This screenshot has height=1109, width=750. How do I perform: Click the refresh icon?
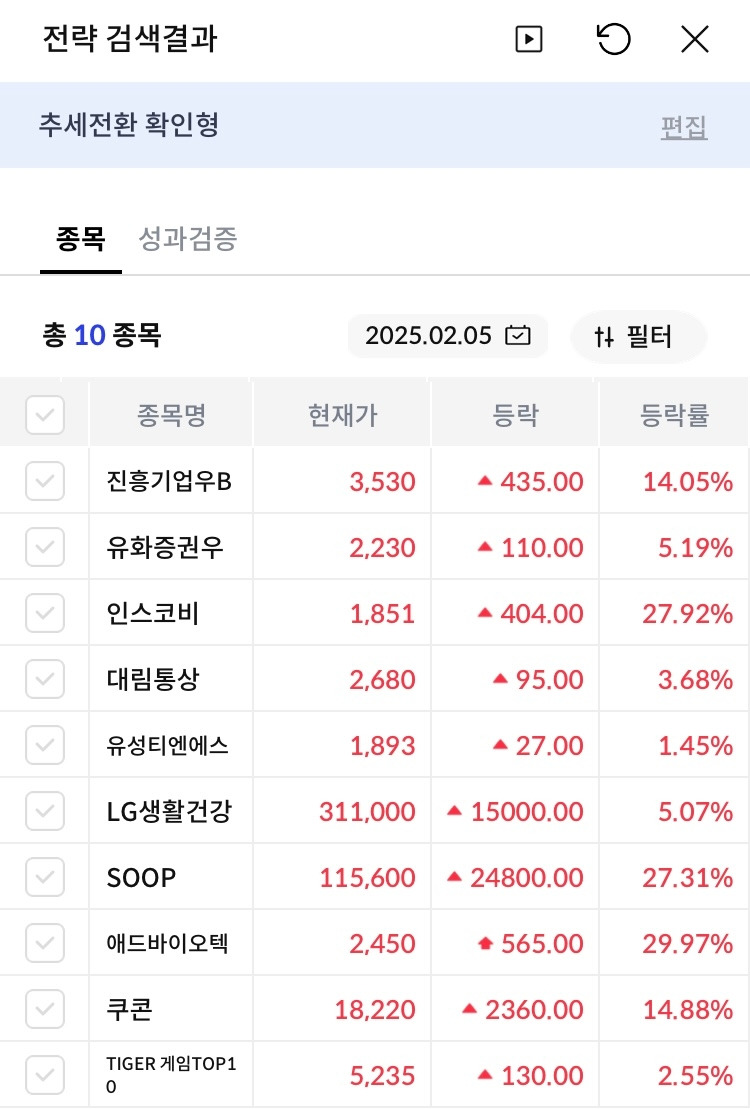point(613,40)
